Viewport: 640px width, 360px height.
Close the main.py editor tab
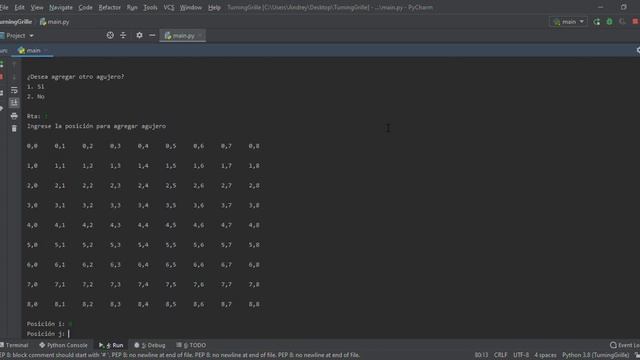(x=200, y=36)
